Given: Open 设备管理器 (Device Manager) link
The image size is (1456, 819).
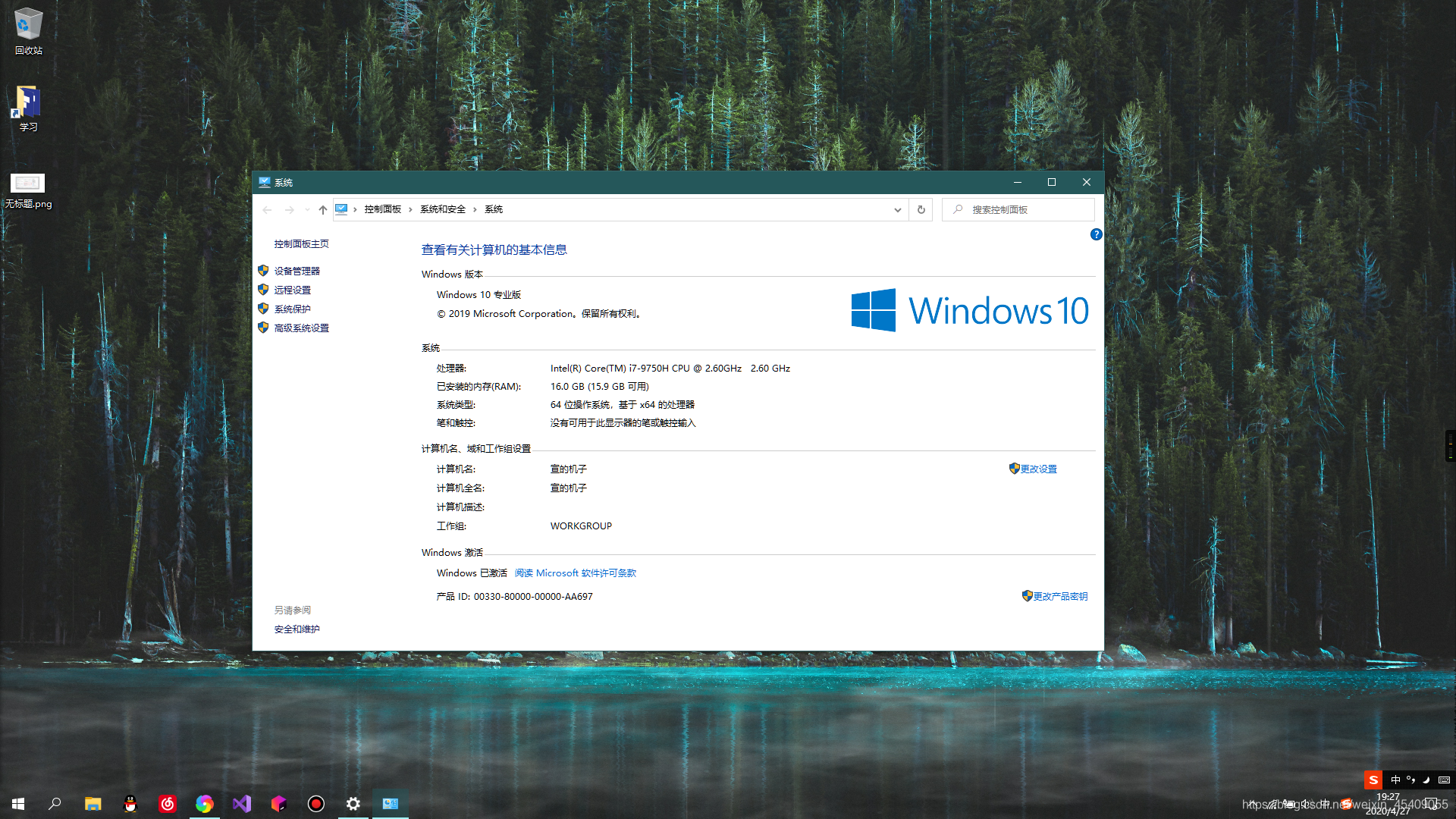Looking at the screenshot, I should [x=297, y=271].
